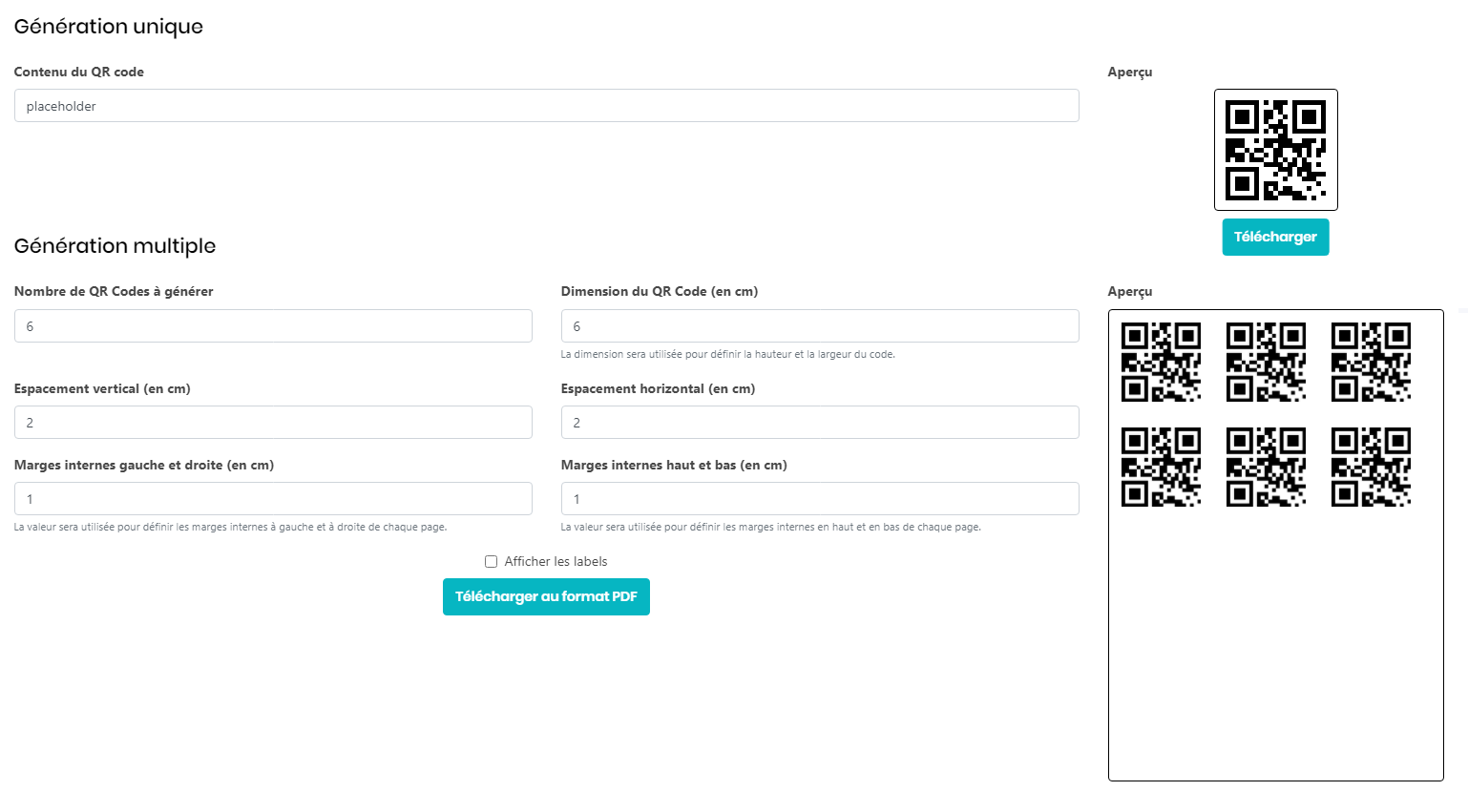Click 'Télécharger au format PDF' button
1468x812 pixels.
click(546, 596)
